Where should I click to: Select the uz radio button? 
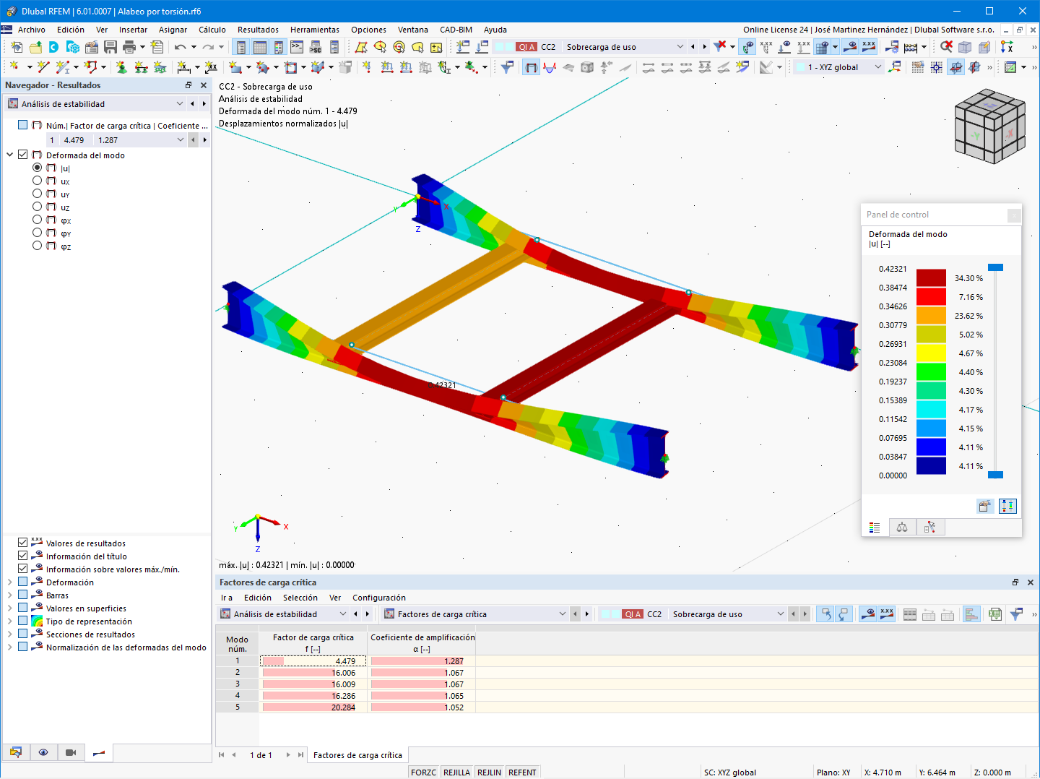[37, 206]
